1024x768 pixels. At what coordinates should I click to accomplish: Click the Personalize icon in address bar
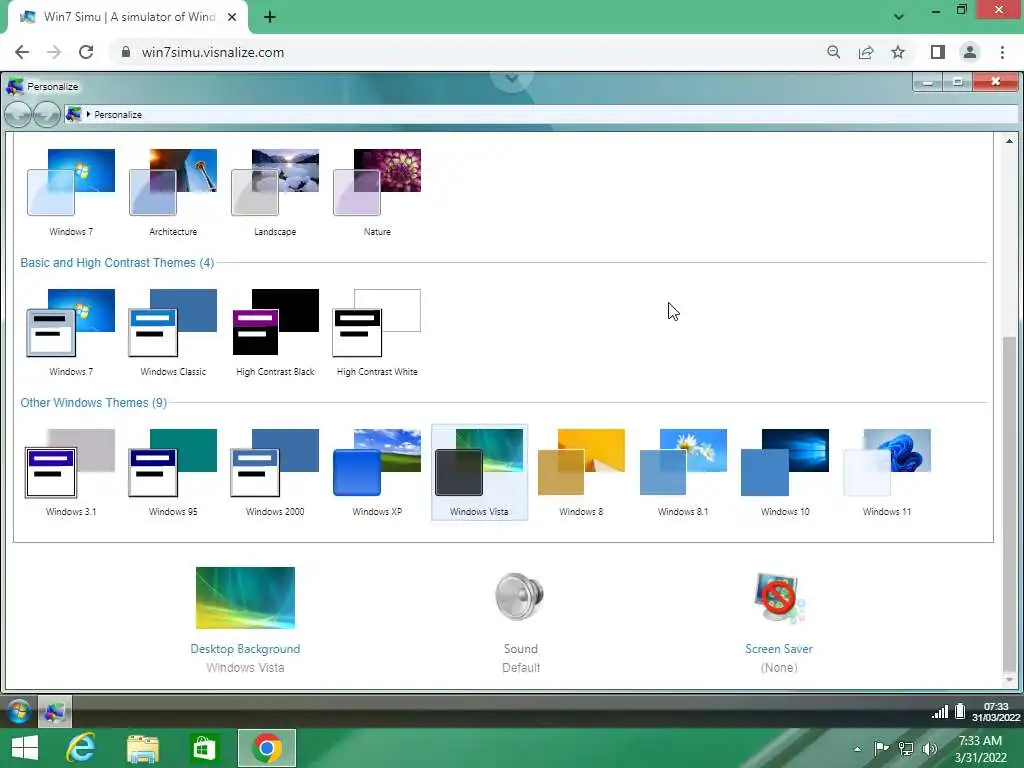coord(73,114)
